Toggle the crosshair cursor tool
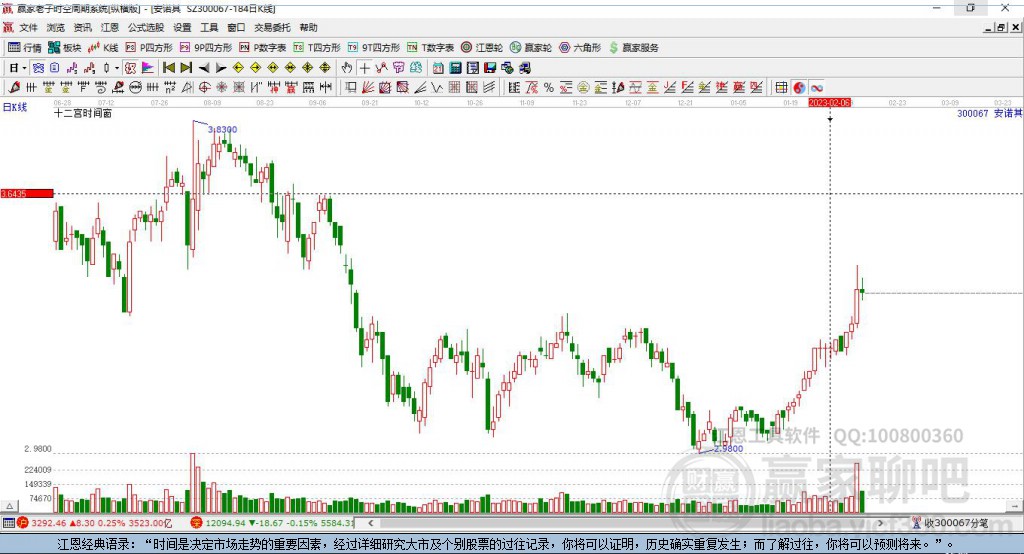The height and width of the screenshot is (554, 1024). coord(365,68)
